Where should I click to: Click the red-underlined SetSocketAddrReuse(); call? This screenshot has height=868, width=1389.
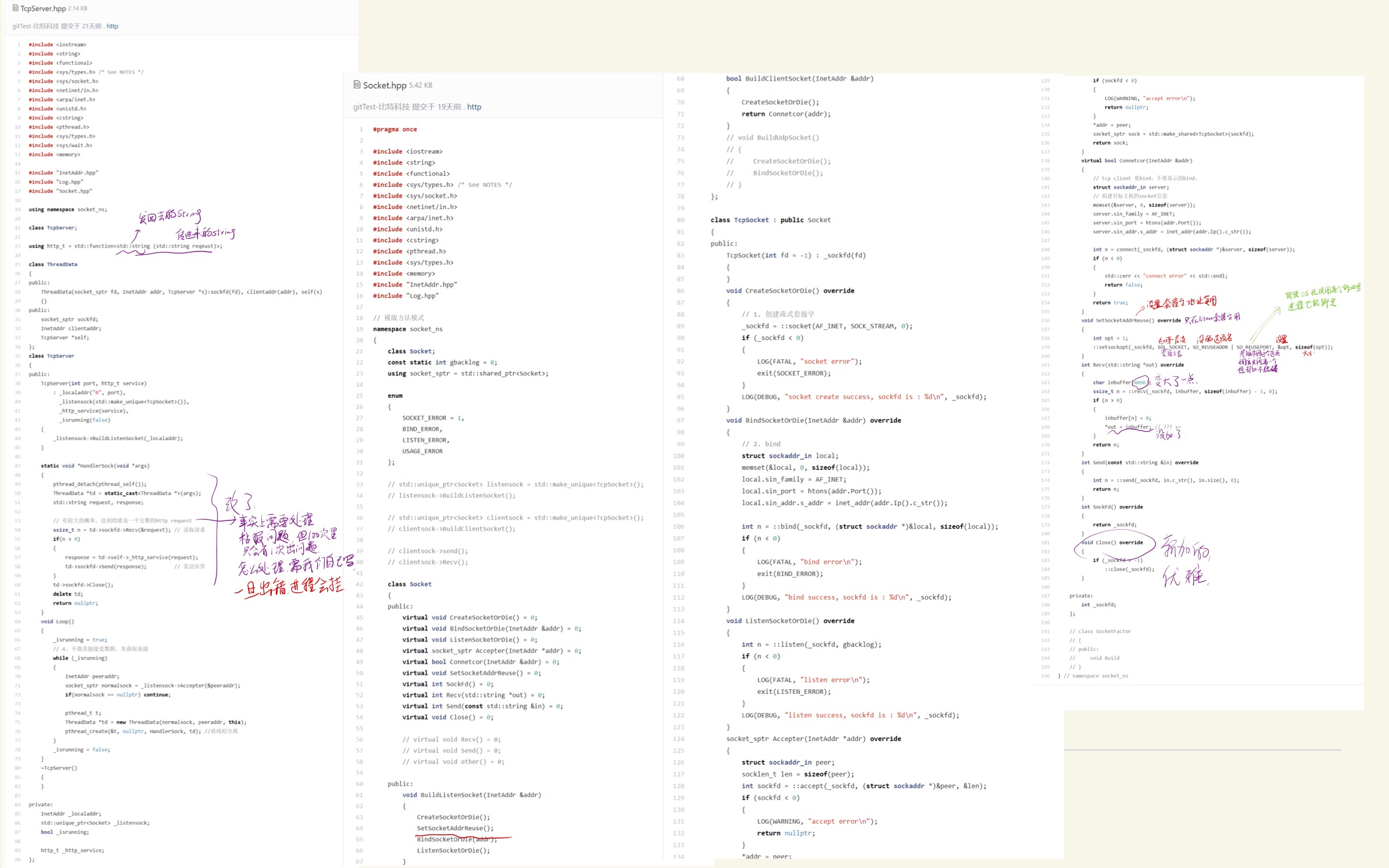point(455,828)
